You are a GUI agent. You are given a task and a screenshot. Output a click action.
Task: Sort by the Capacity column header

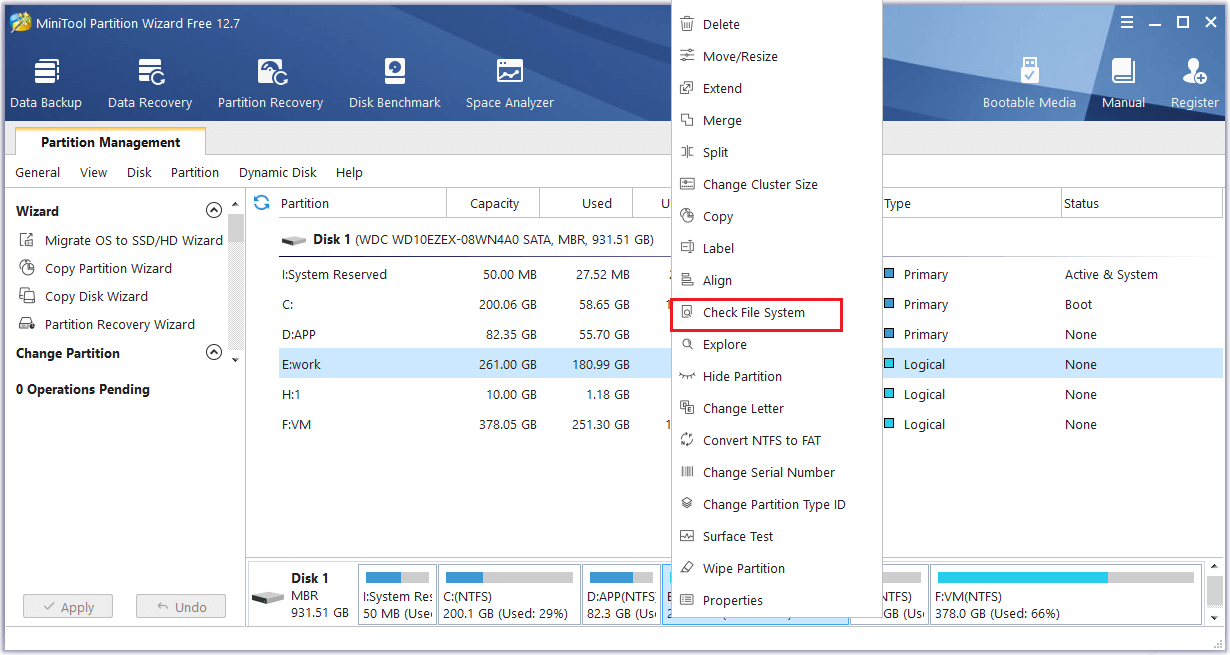(494, 203)
